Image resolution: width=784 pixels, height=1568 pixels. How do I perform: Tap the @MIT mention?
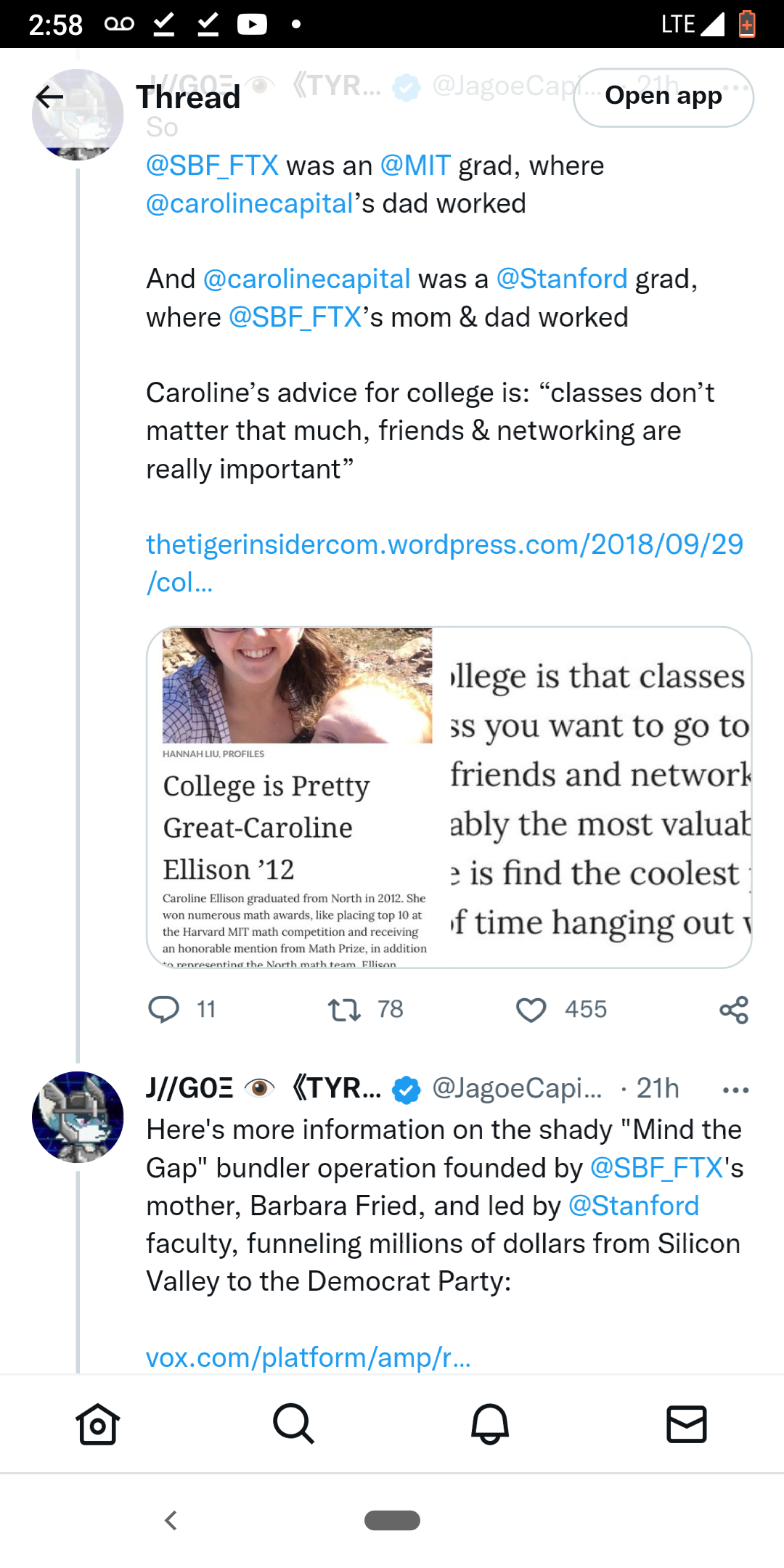[415, 166]
